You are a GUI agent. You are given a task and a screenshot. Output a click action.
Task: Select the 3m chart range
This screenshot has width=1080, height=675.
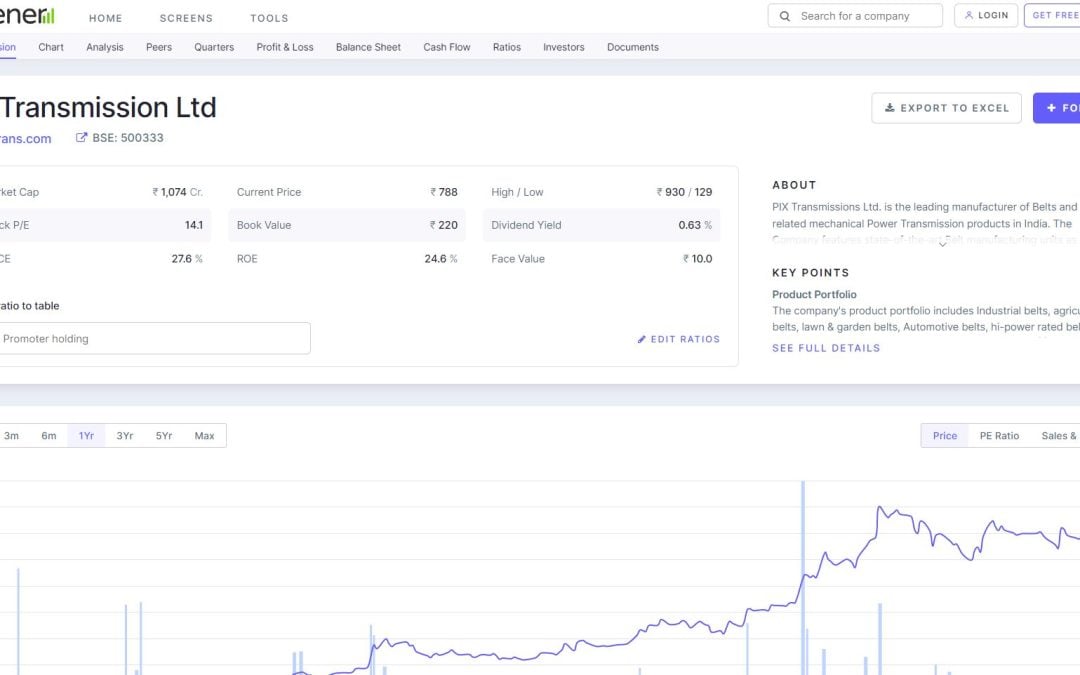(x=12, y=435)
